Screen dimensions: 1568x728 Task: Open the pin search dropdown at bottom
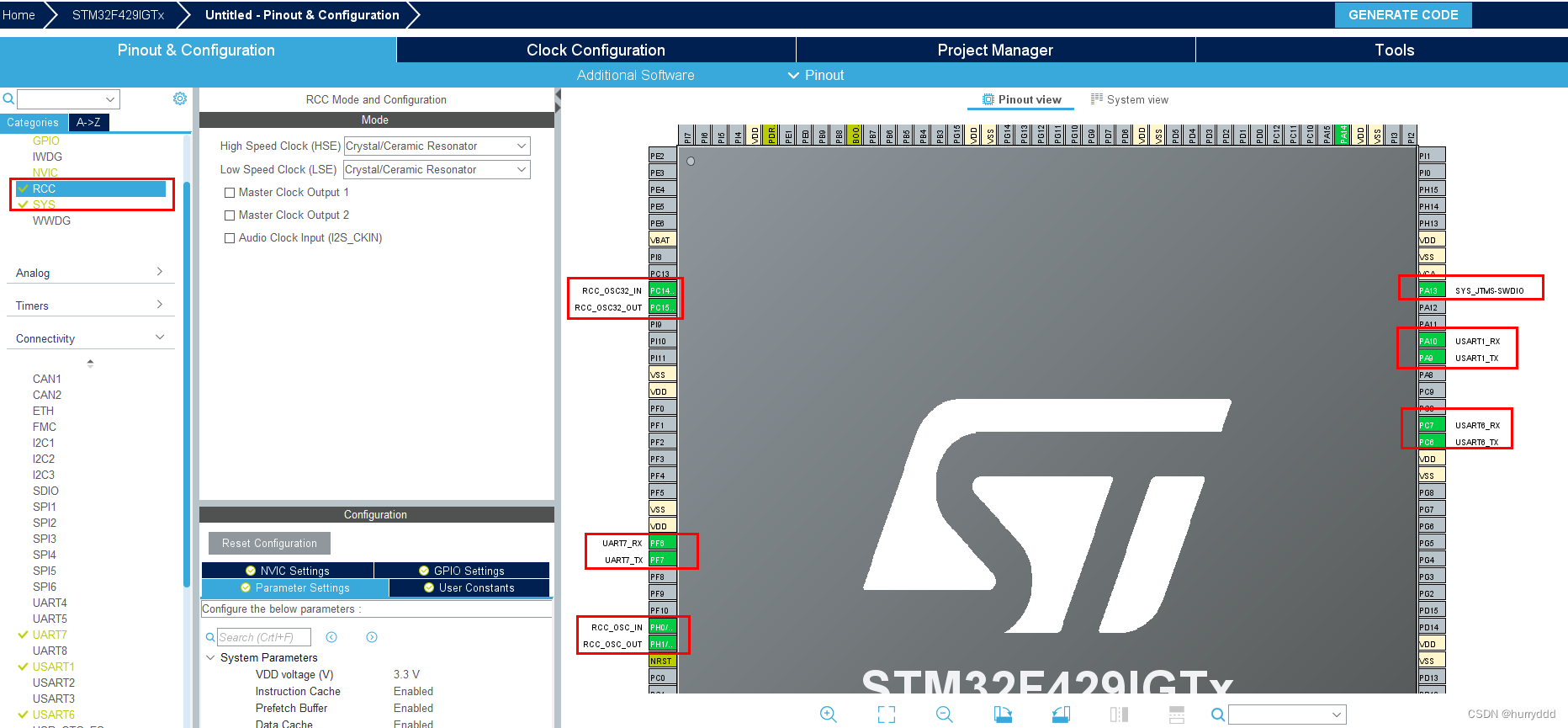click(1337, 715)
